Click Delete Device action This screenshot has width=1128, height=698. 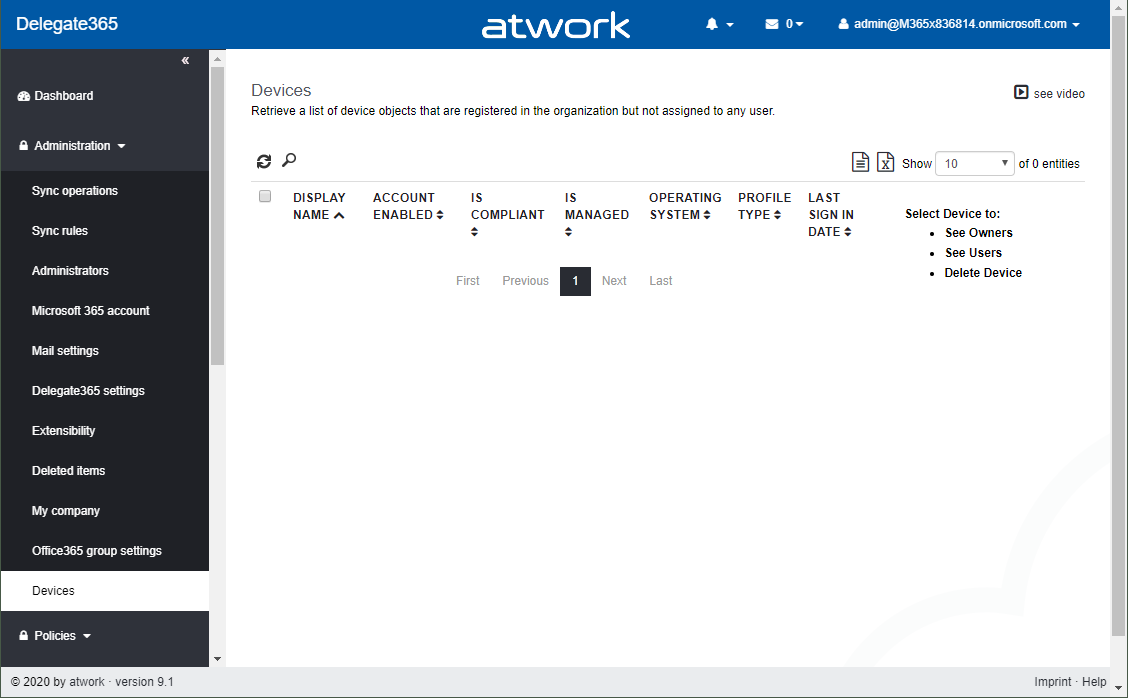click(983, 273)
